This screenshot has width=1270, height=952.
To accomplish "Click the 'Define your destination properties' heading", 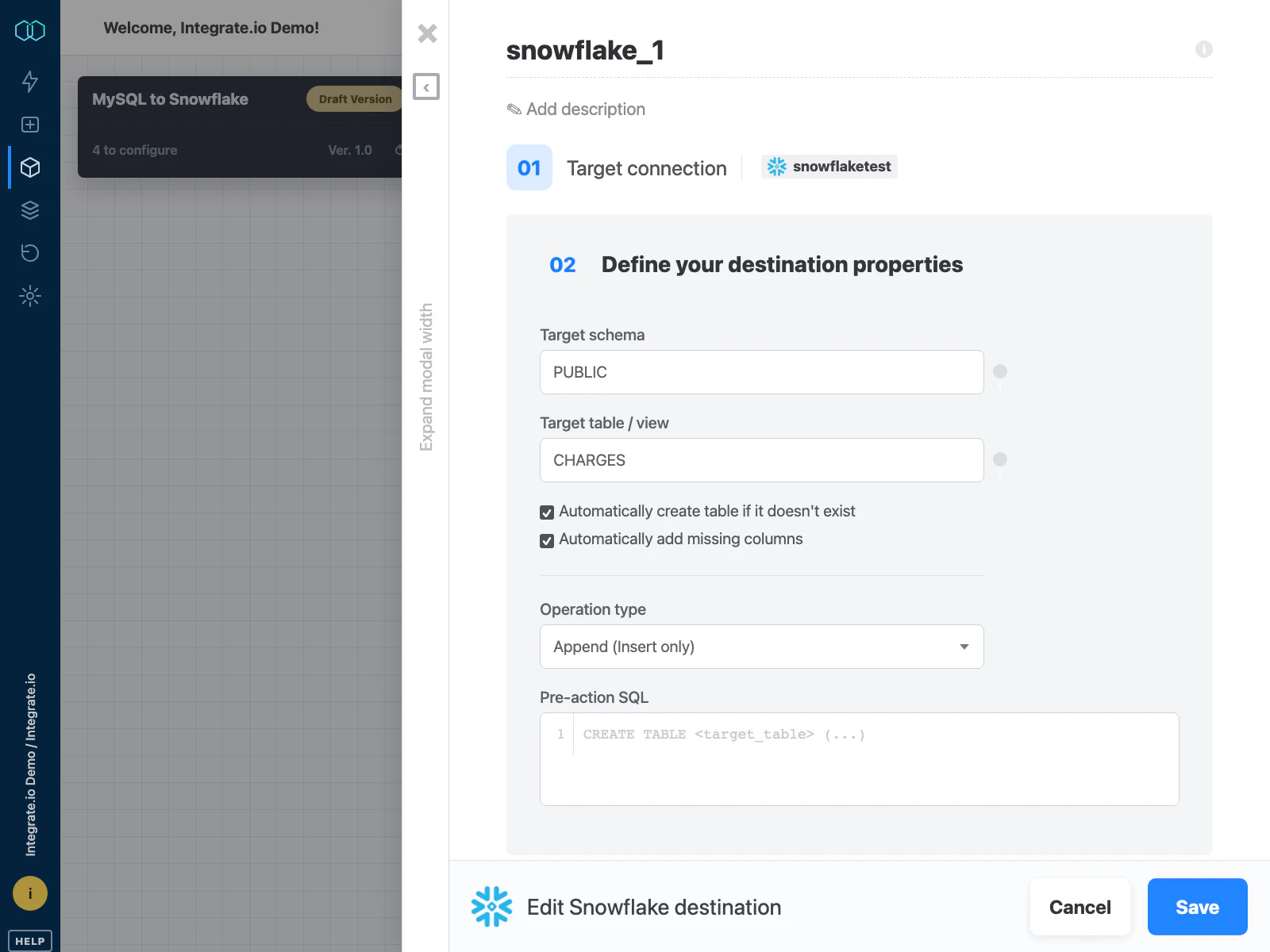I will [782, 264].
